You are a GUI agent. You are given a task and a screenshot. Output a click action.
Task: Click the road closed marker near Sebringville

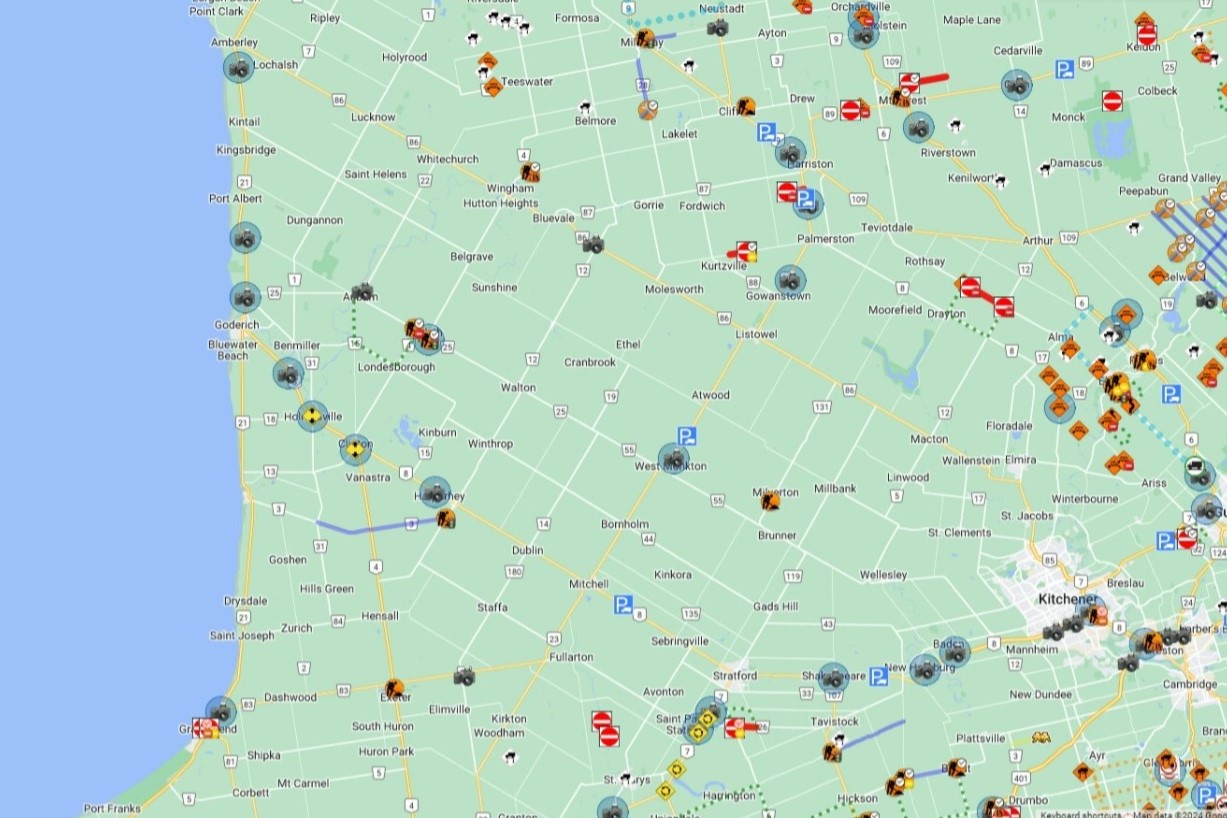(601, 722)
